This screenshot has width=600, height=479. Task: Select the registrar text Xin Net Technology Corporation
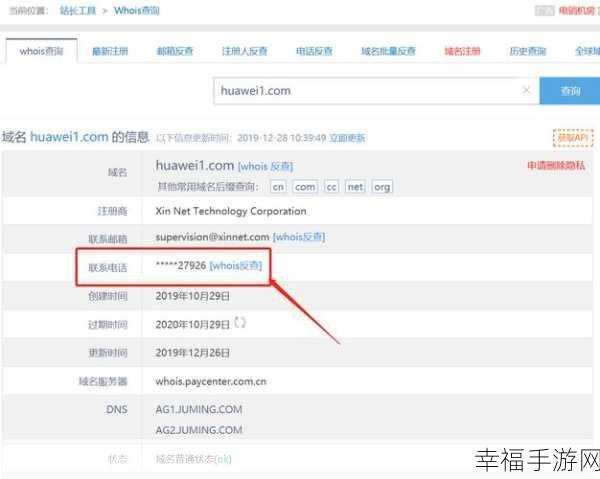tap(231, 211)
